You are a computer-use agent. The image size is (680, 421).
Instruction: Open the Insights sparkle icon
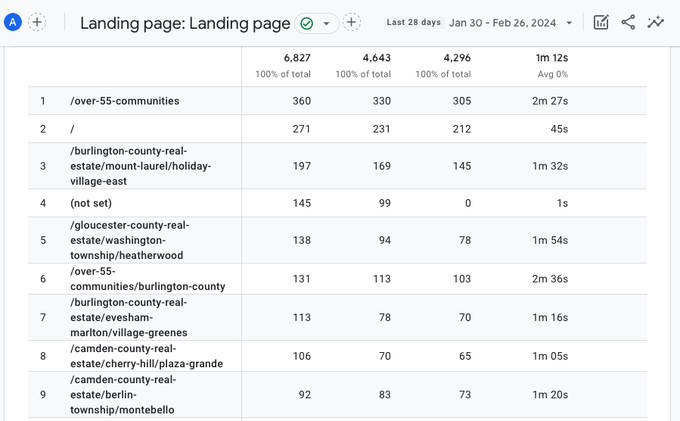pos(655,22)
